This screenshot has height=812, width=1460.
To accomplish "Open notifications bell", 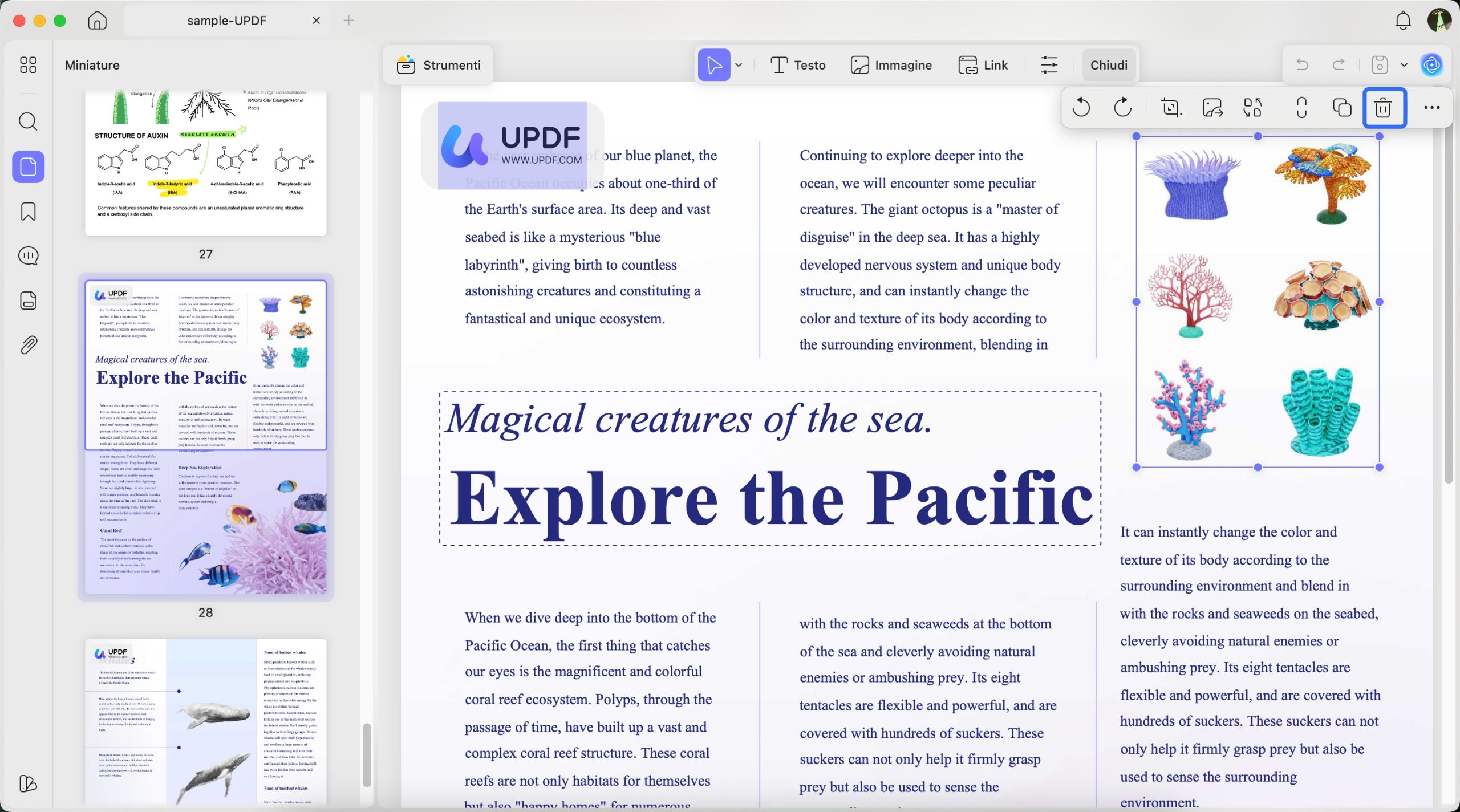I will pyautogui.click(x=1402, y=21).
